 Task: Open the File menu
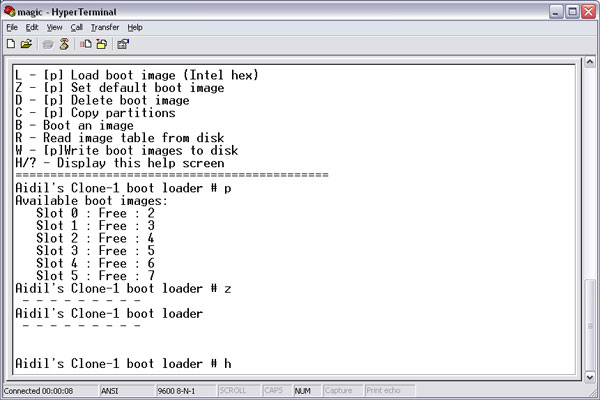(x=12, y=27)
